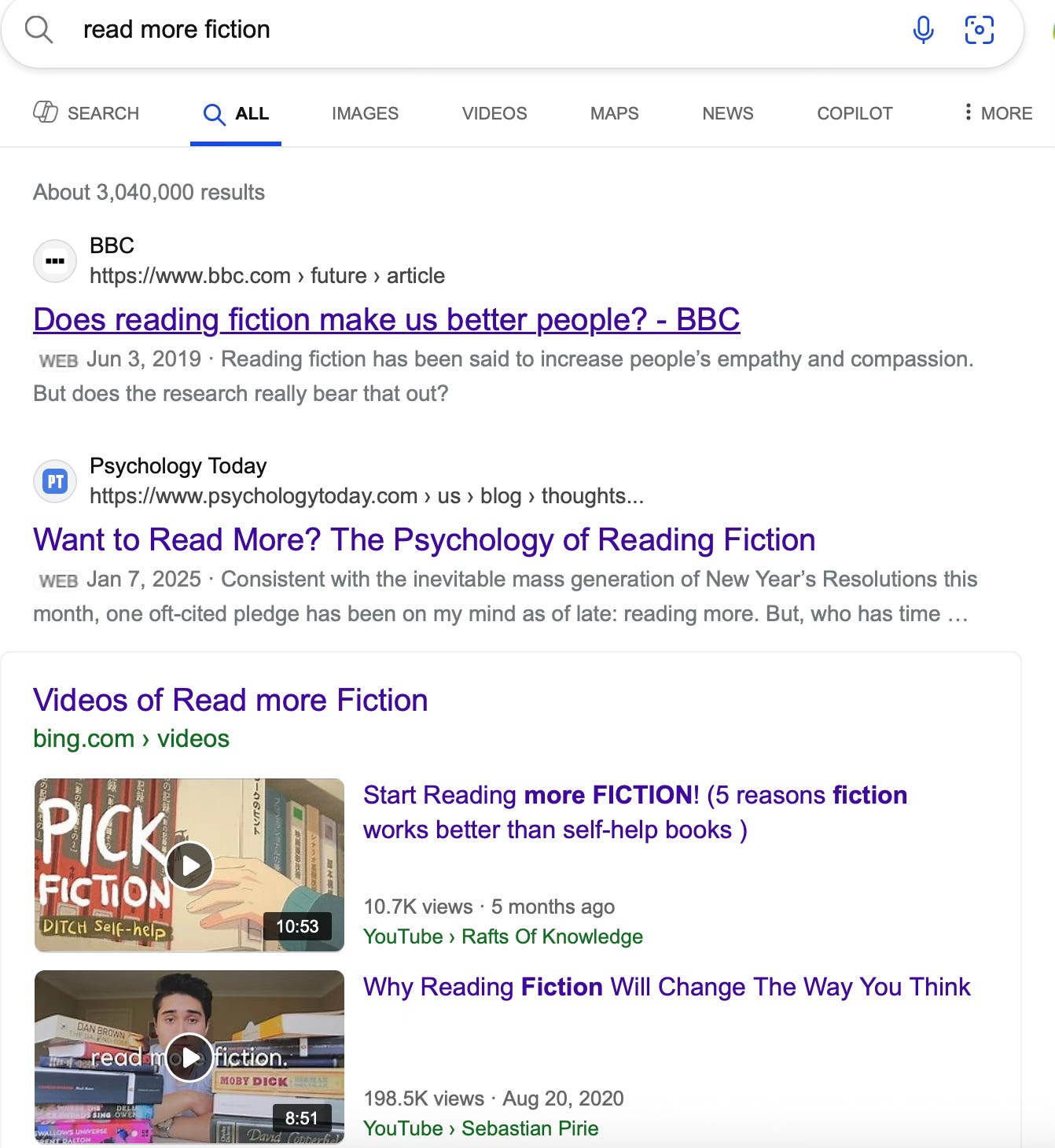Click the 8:51 video duration badge

(x=301, y=1118)
